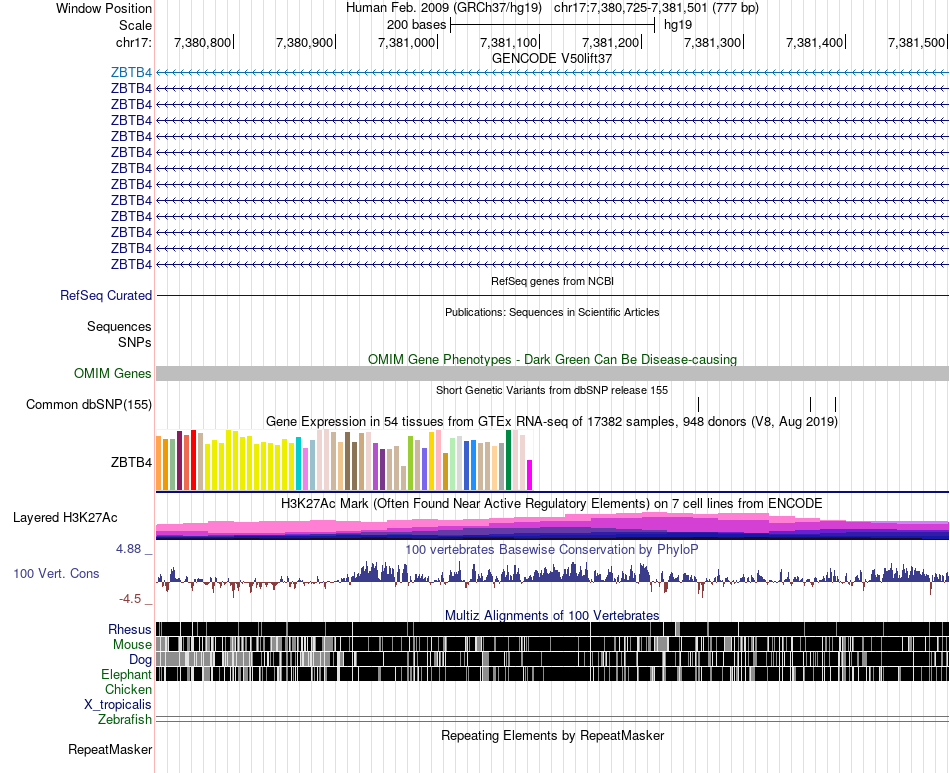Click the X_tropicalis alignment label
The width and height of the screenshot is (950, 773).
coord(118,705)
